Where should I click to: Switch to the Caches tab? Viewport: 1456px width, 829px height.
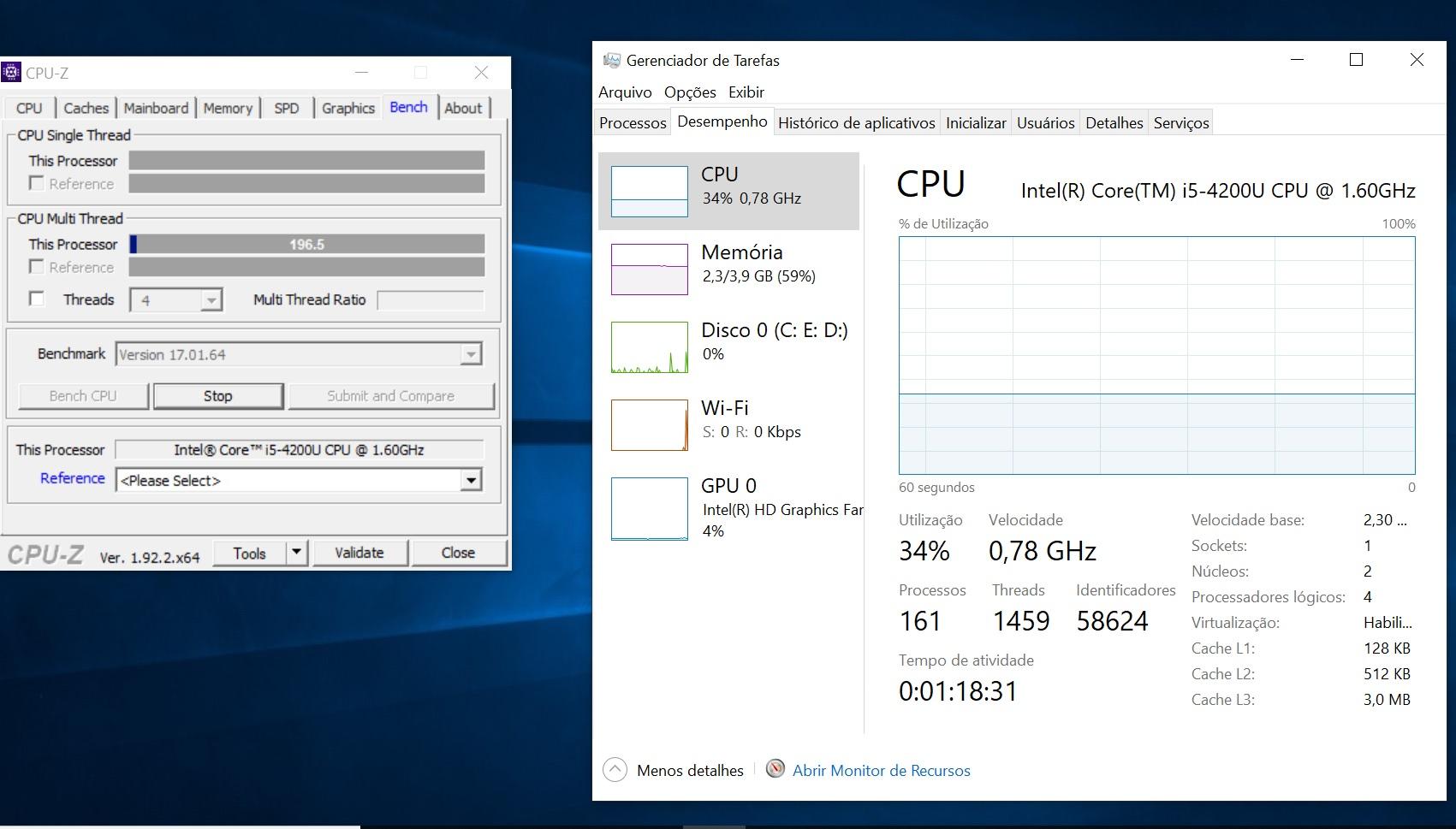86,108
